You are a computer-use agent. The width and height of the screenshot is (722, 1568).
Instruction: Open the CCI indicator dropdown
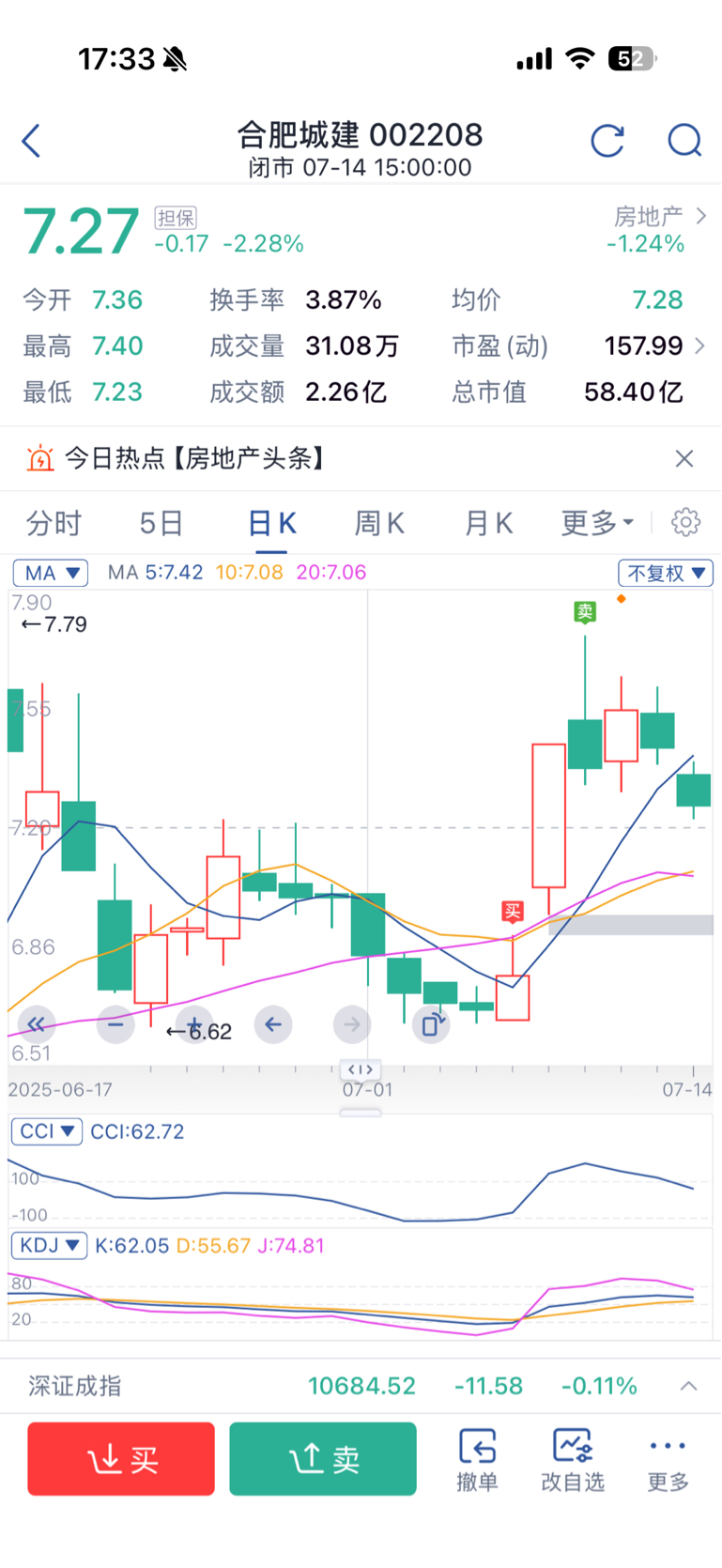(47, 1131)
